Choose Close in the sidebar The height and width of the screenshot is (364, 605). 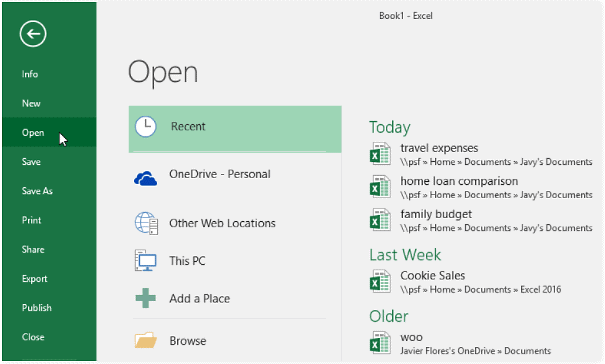point(33,337)
